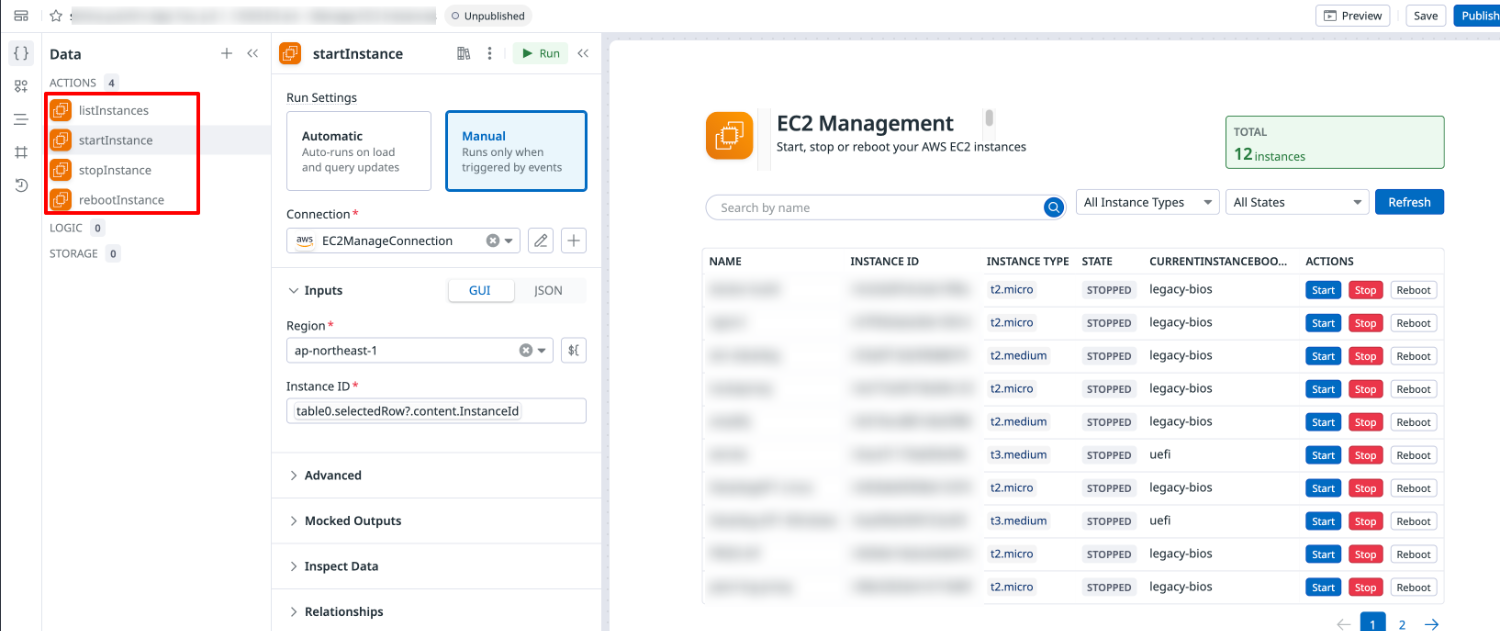Viewport: 1500px width, 631px height.
Task: Switch Inputs to GUI view
Action: click(480, 290)
